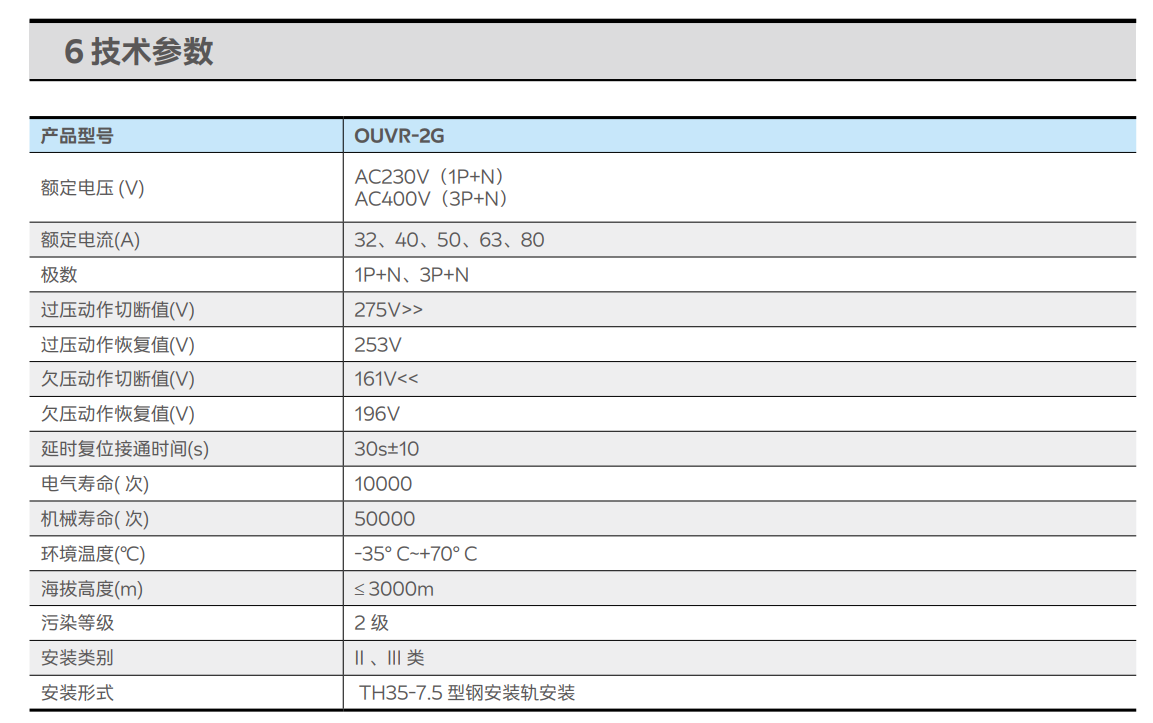Click the undervoltage cutoff value '161V<<'
The height and width of the screenshot is (723, 1153).
coord(386,379)
